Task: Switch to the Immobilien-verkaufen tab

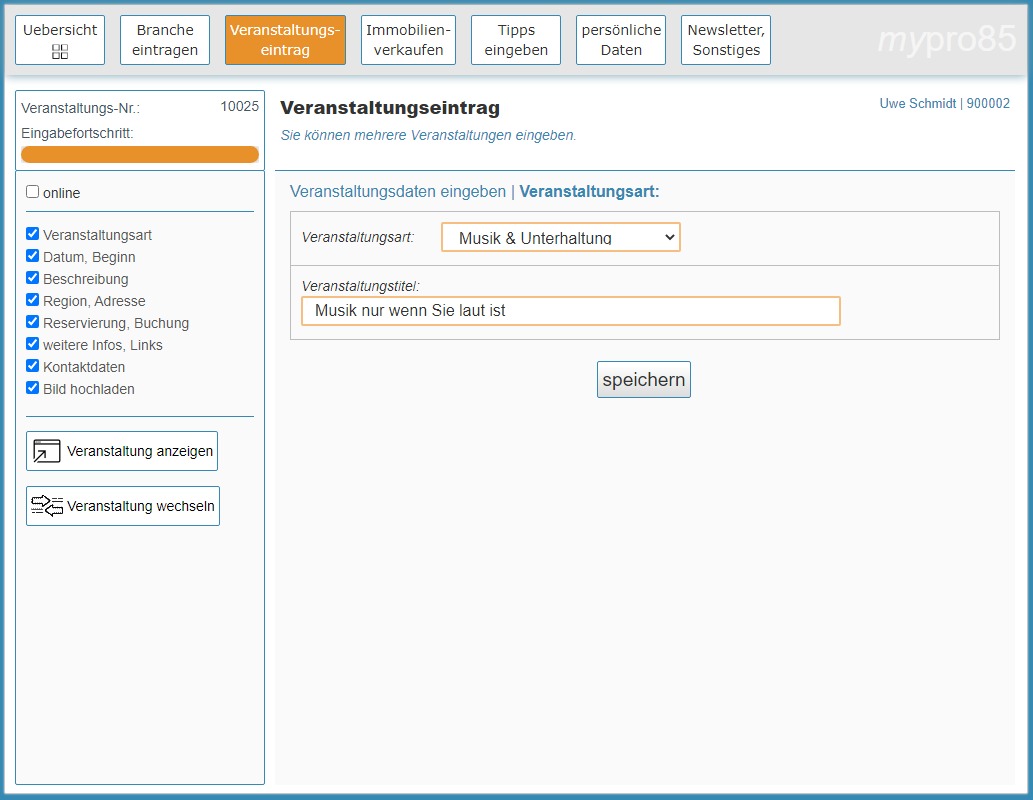Action: [x=408, y=40]
